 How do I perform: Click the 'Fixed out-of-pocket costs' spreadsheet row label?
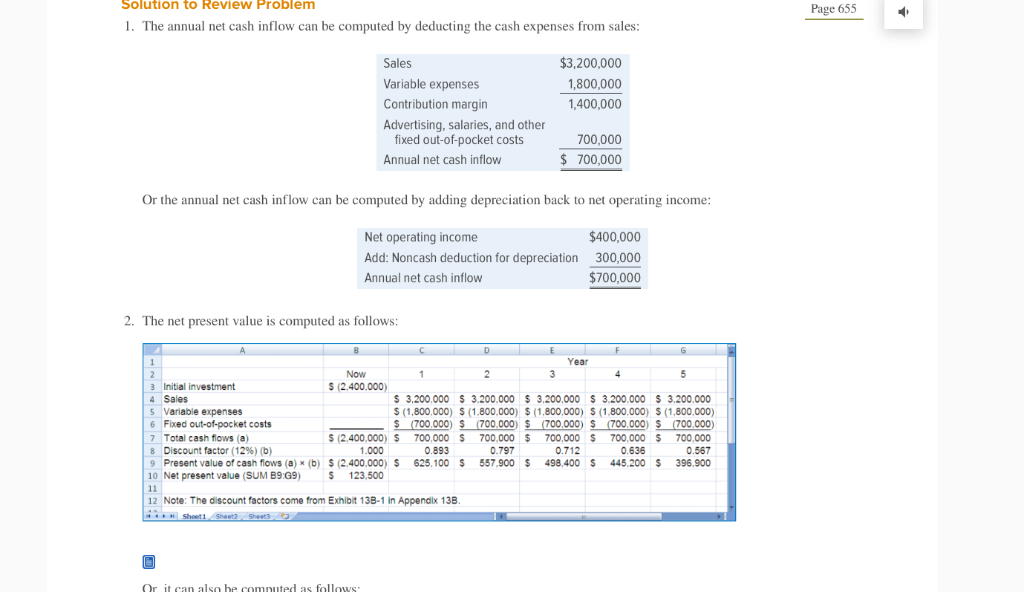[217, 424]
